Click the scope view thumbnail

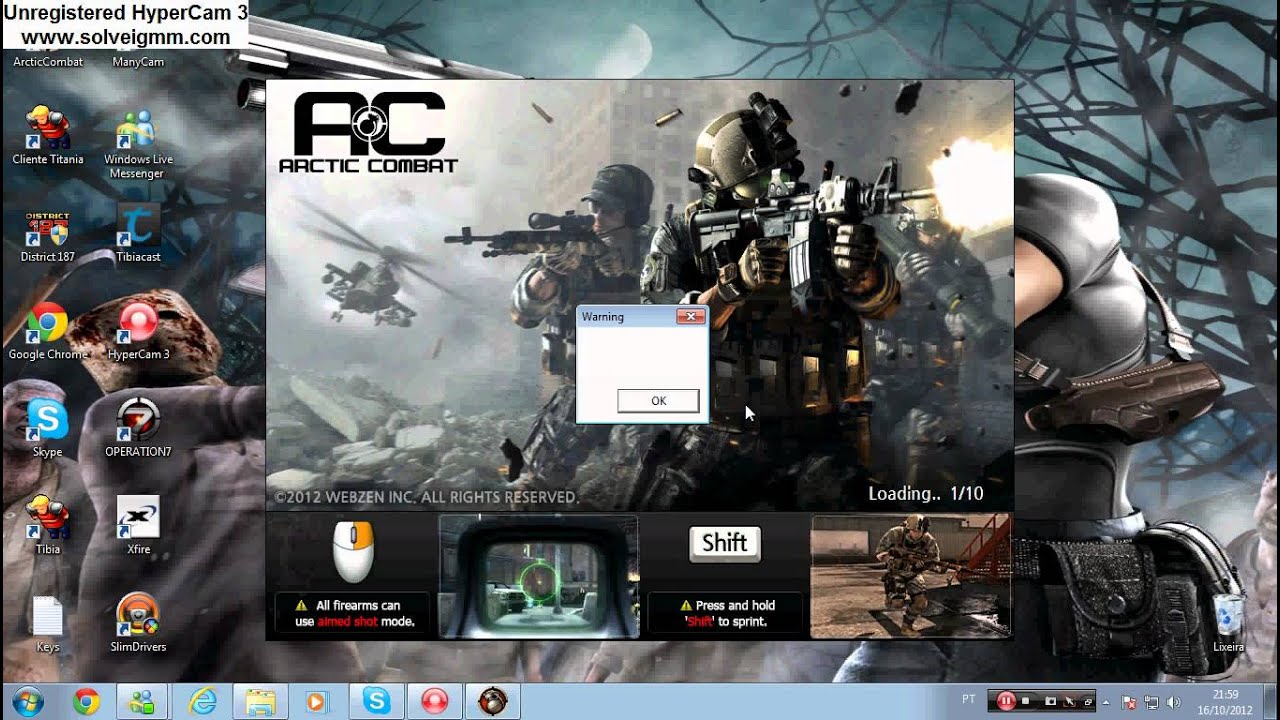(x=538, y=576)
